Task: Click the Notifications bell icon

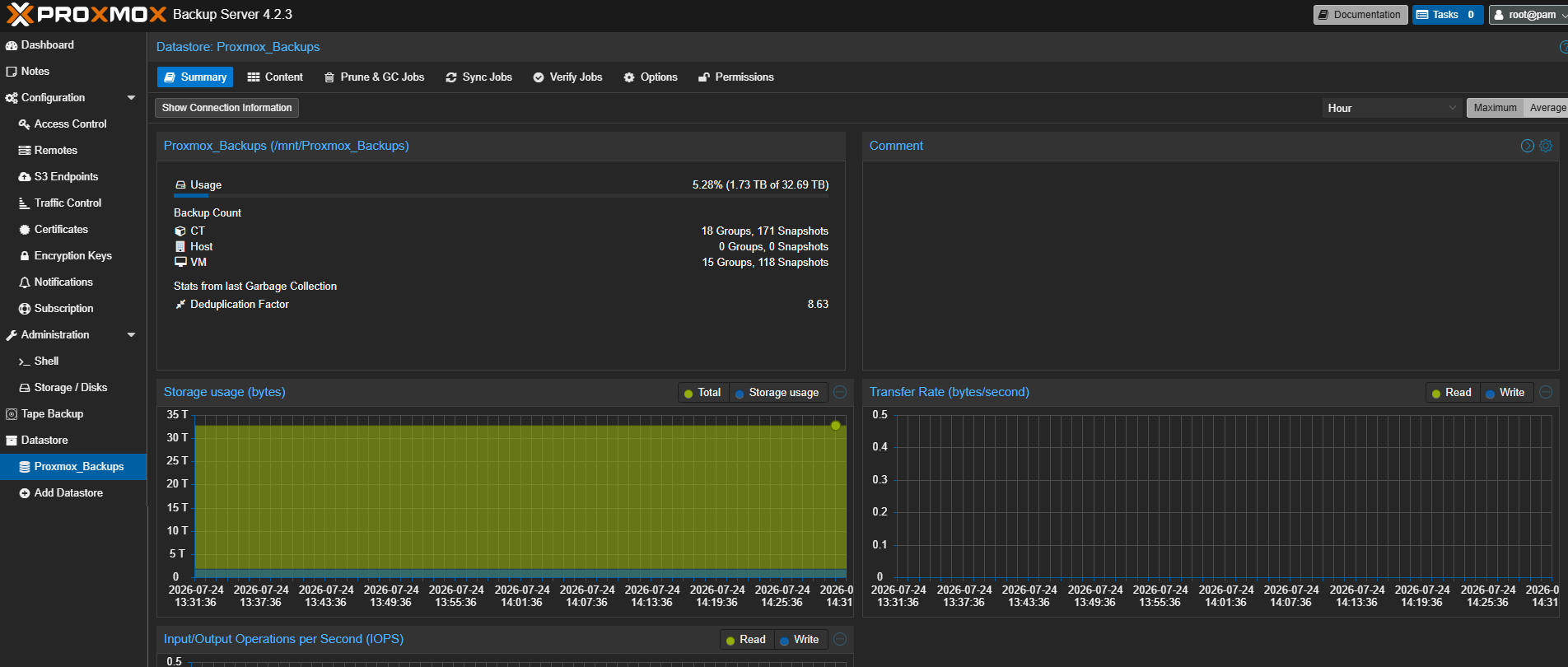Action: 25,282
